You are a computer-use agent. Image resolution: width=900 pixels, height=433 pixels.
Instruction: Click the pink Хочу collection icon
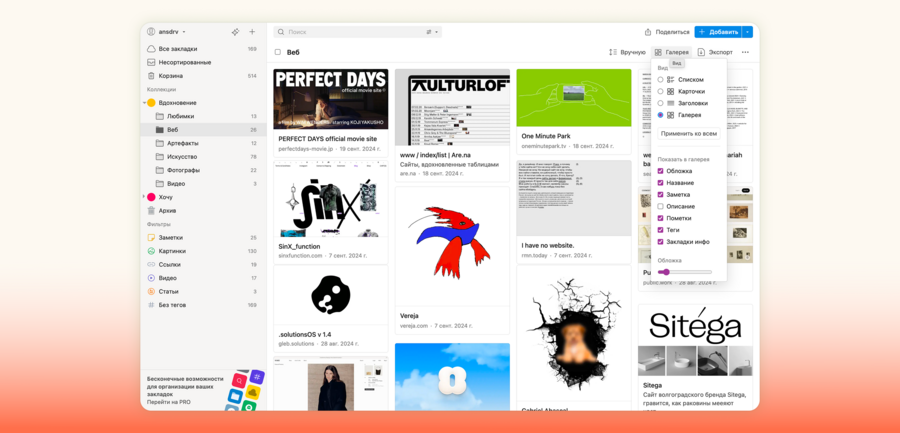coord(152,197)
